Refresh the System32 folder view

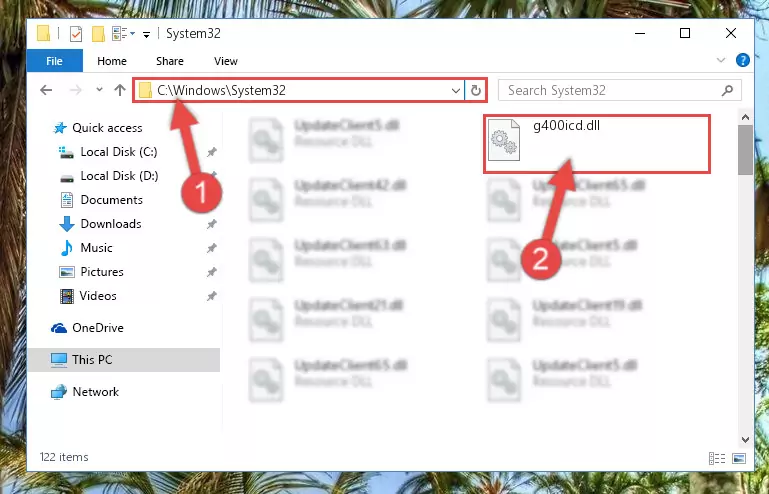point(476,90)
